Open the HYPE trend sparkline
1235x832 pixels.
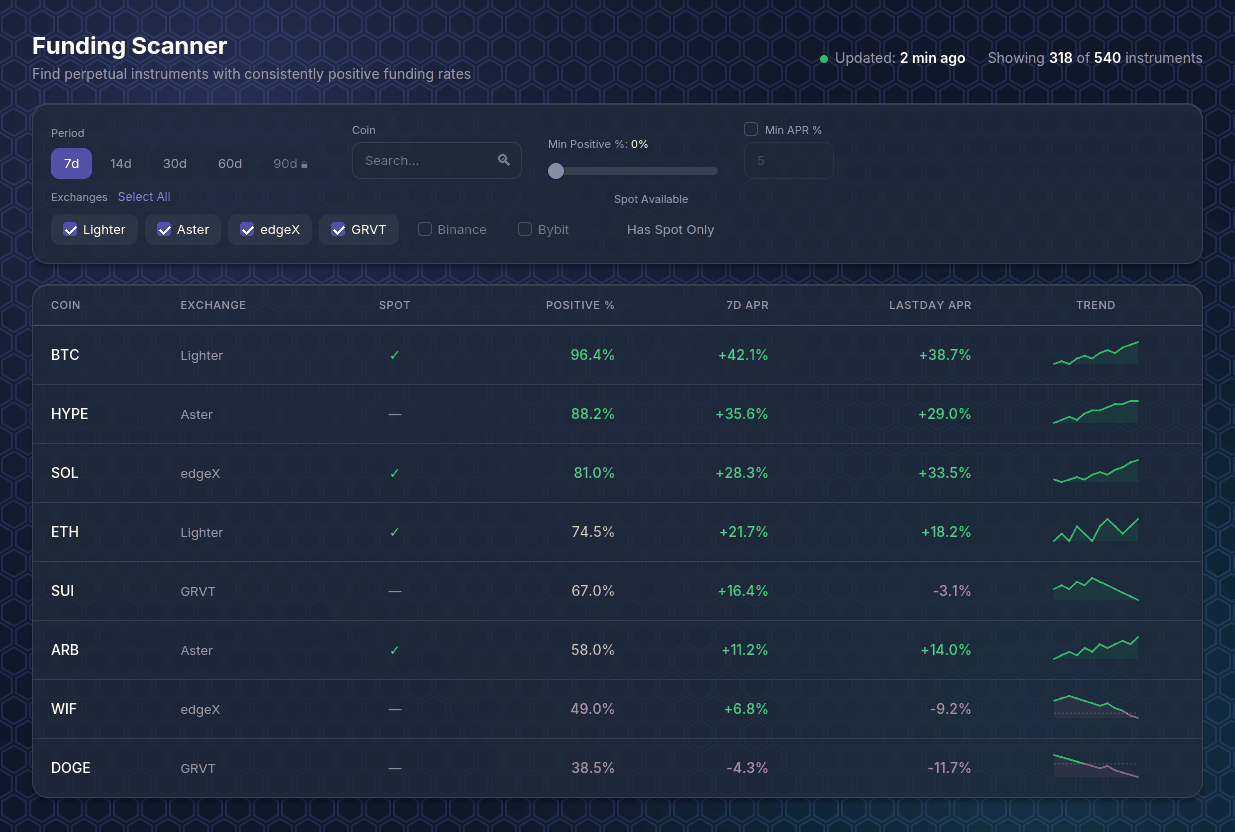pyautogui.click(x=1096, y=412)
